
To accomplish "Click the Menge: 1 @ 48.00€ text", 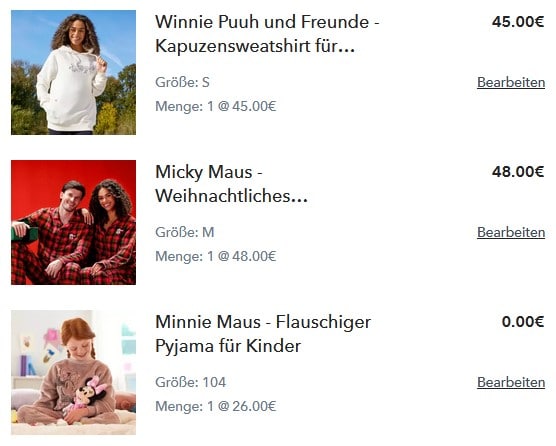I will [x=216, y=256].
